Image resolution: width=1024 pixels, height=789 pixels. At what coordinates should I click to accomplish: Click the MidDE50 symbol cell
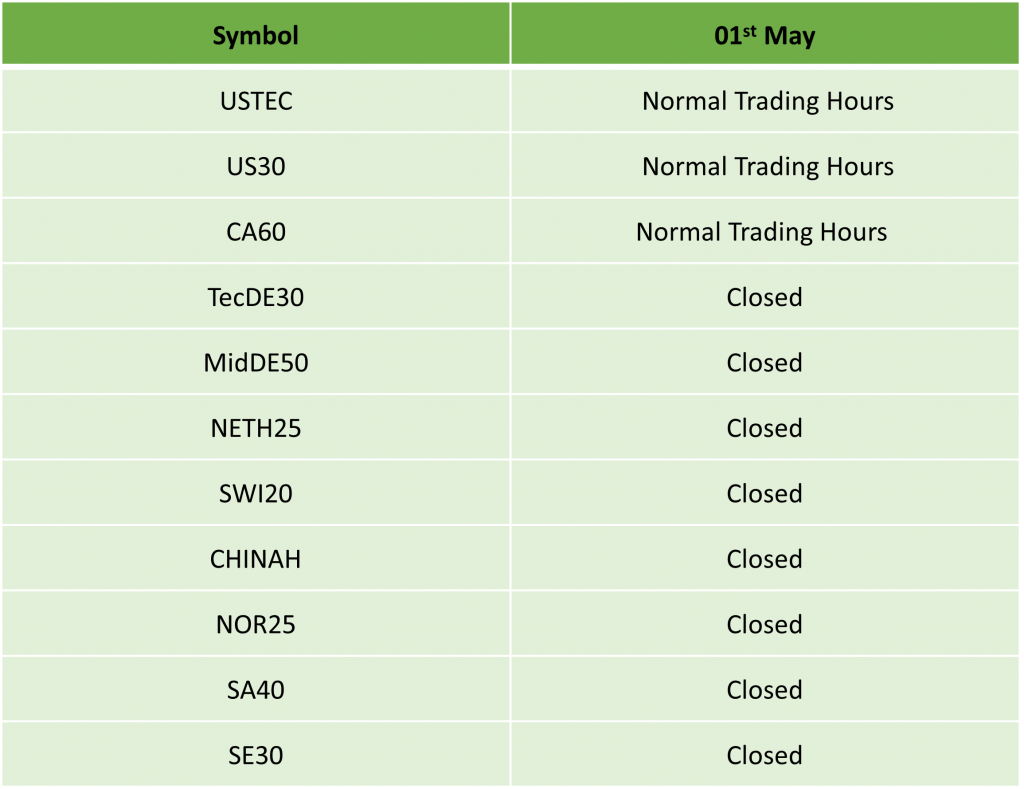(x=256, y=362)
